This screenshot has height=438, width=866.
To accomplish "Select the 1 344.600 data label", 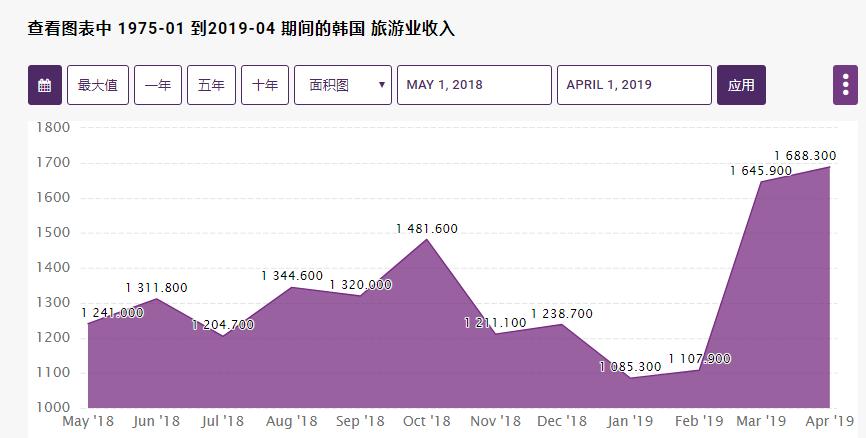I will 292,276.
